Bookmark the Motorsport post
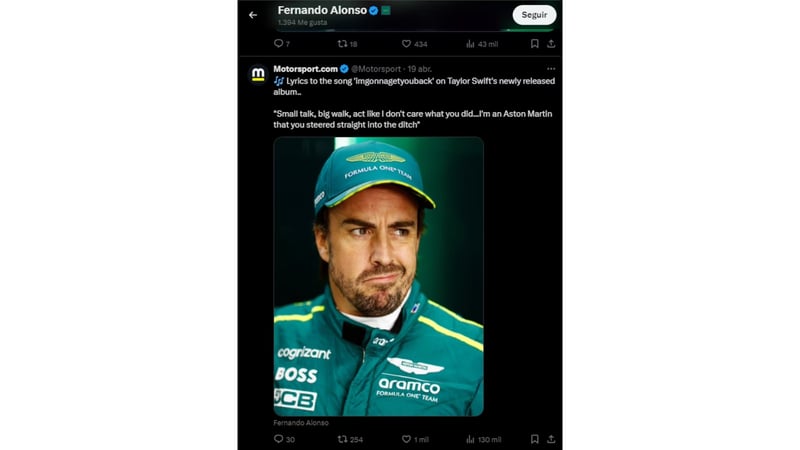The image size is (800, 450). pyautogui.click(x=535, y=439)
